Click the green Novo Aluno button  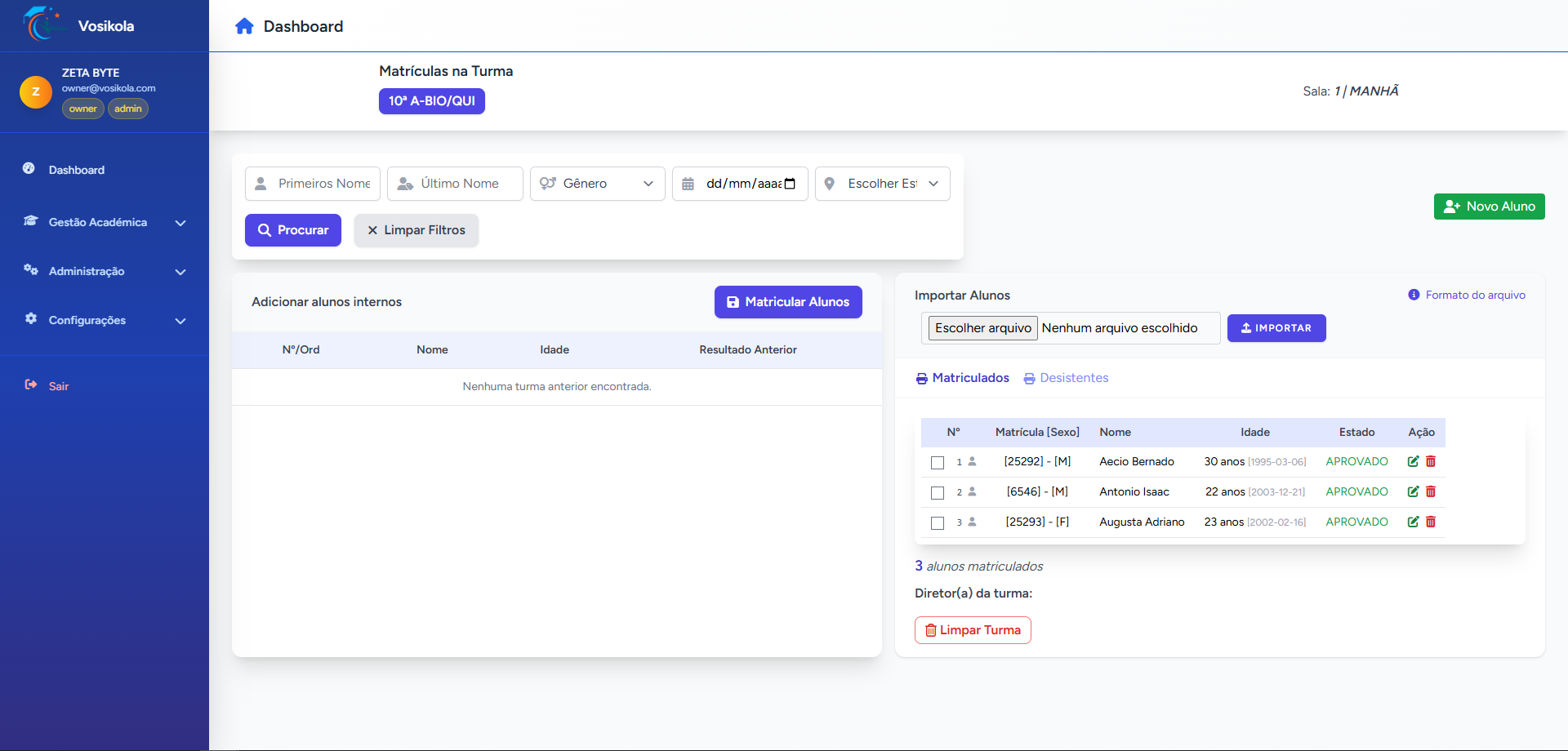click(x=1489, y=207)
